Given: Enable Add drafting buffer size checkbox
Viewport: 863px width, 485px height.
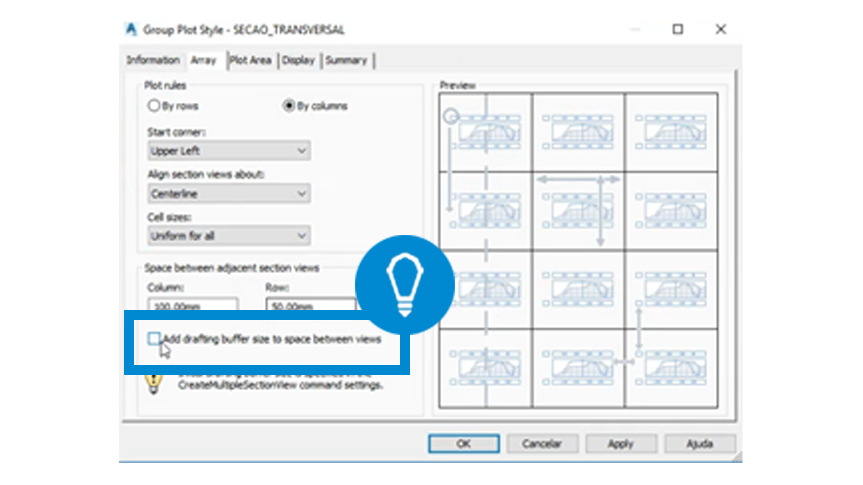Looking at the screenshot, I should (x=154, y=339).
